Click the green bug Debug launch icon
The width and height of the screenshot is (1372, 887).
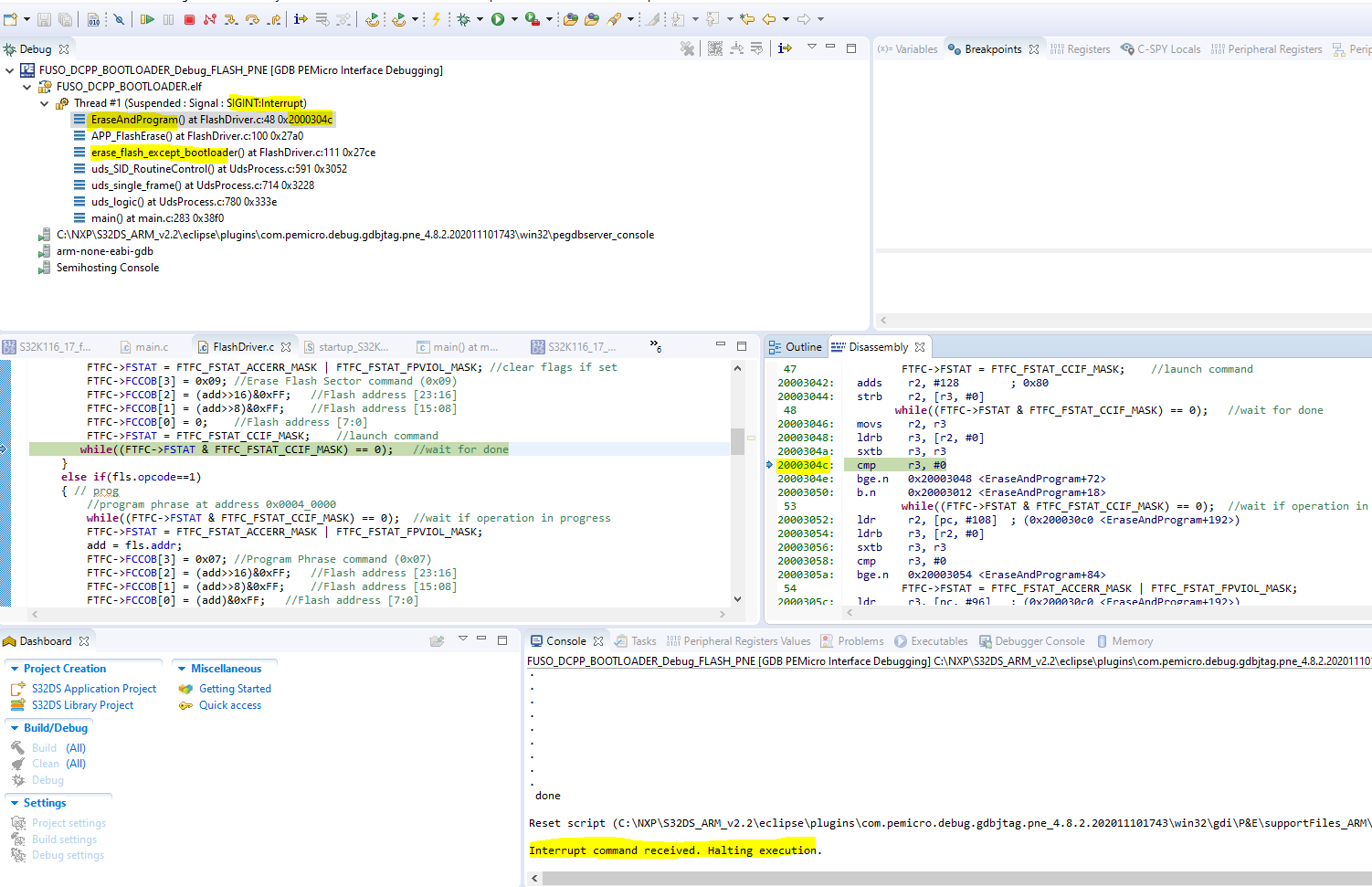[464, 19]
